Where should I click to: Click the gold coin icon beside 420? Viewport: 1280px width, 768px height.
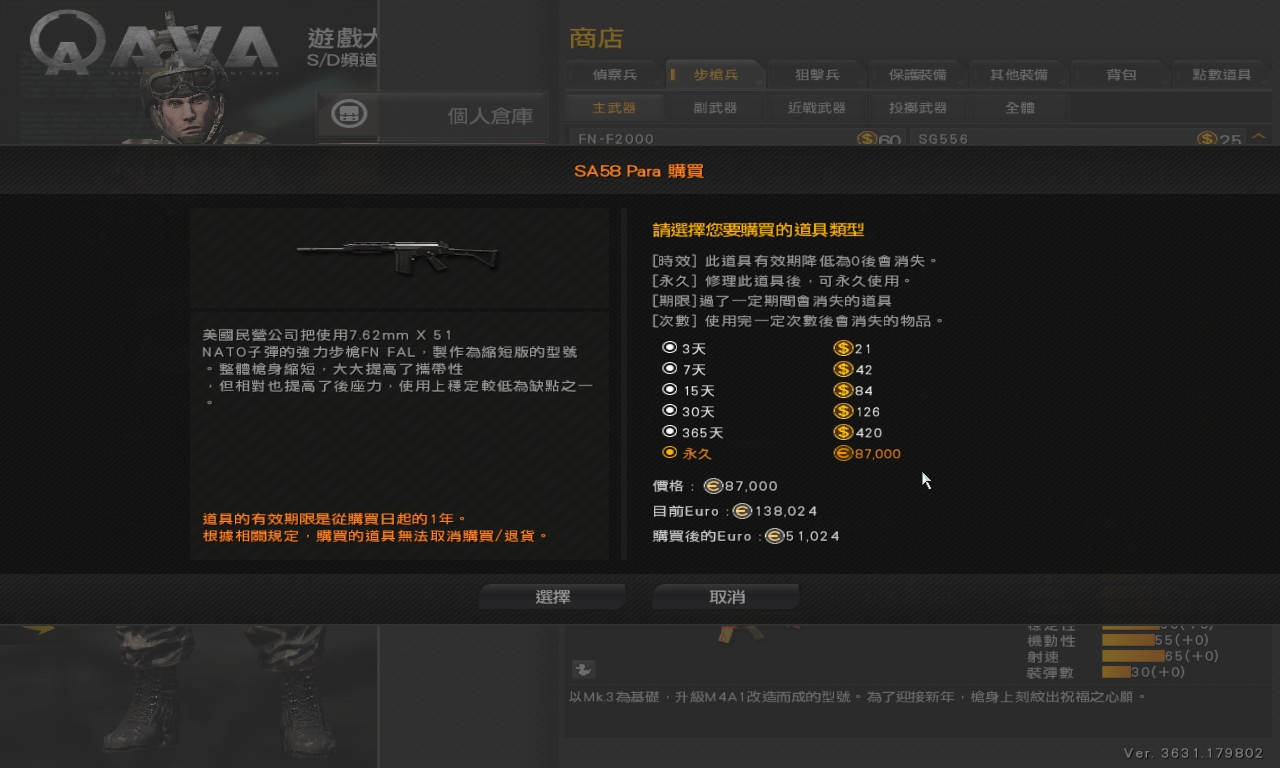[843, 432]
